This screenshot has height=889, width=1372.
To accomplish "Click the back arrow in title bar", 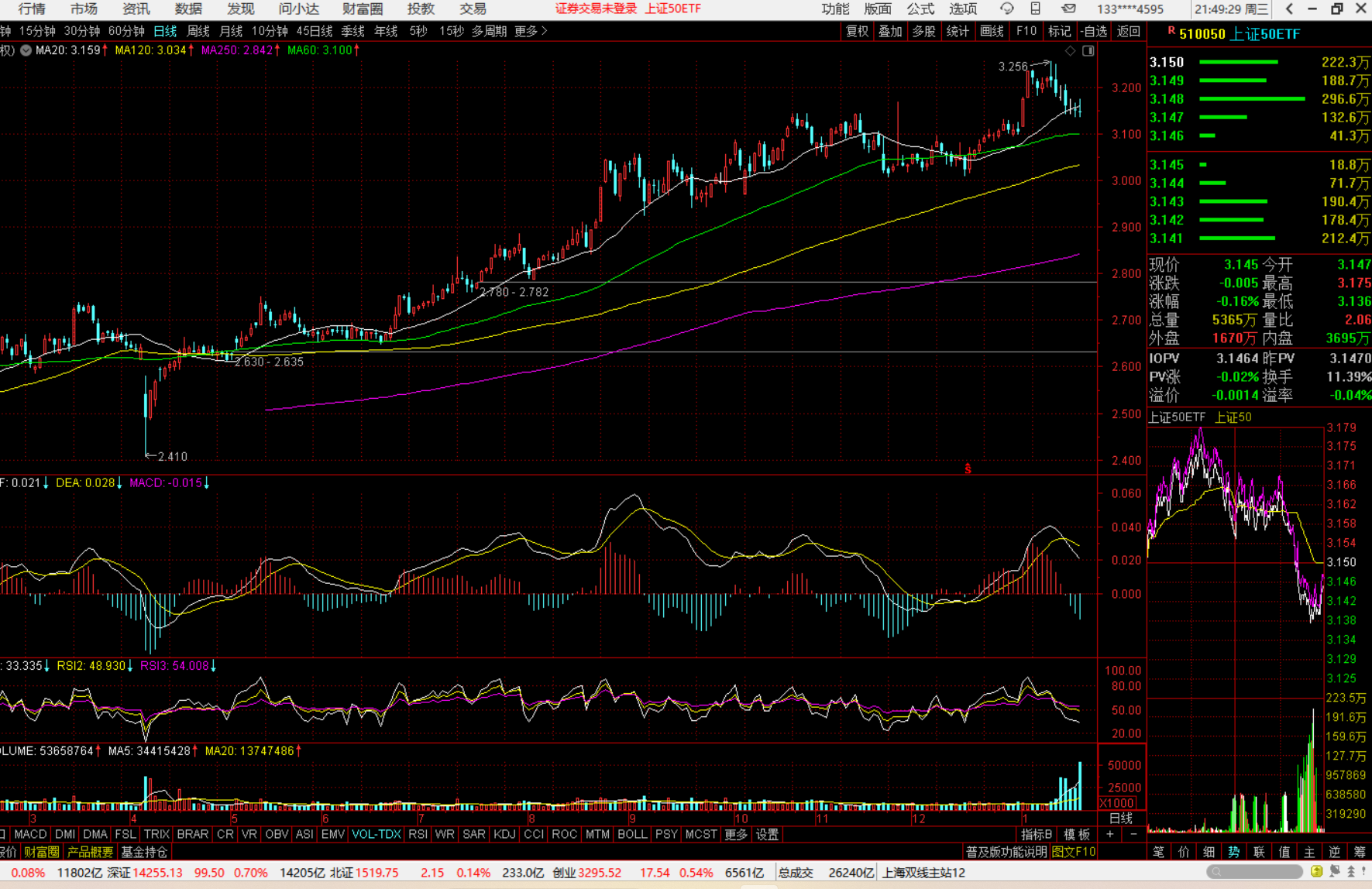I will click(x=1289, y=9).
